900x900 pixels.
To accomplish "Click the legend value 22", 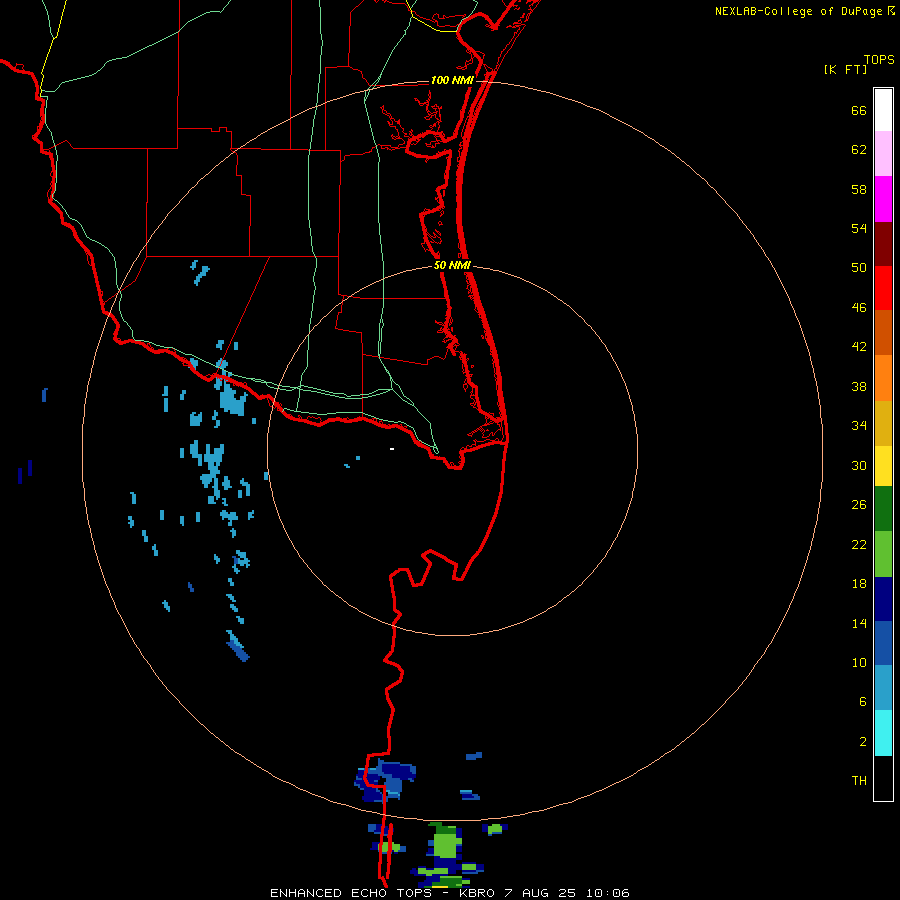I will click(x=859, y=545).
